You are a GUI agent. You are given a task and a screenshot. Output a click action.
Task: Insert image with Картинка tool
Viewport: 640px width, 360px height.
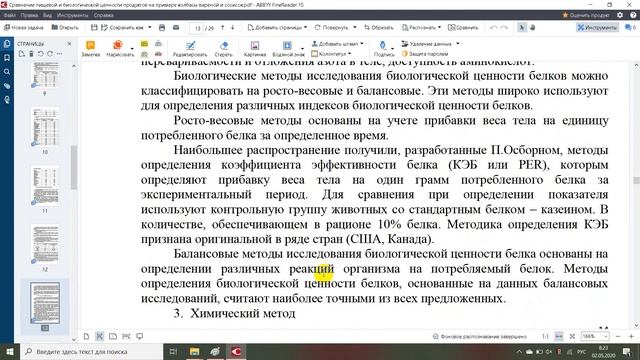click(x=255, y=49)
